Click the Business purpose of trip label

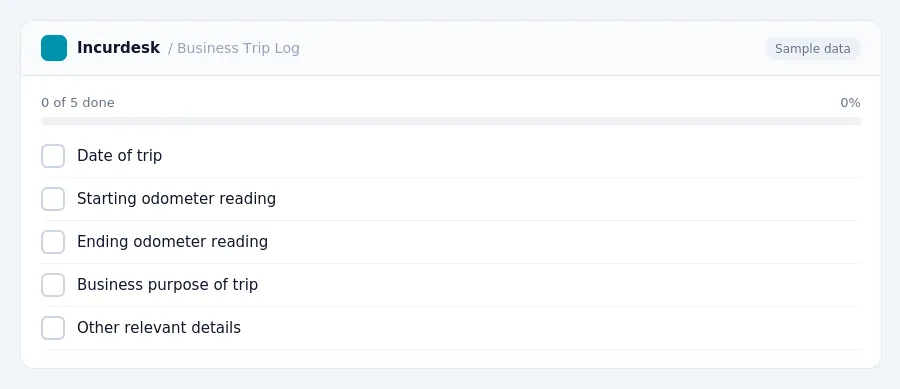168,285
